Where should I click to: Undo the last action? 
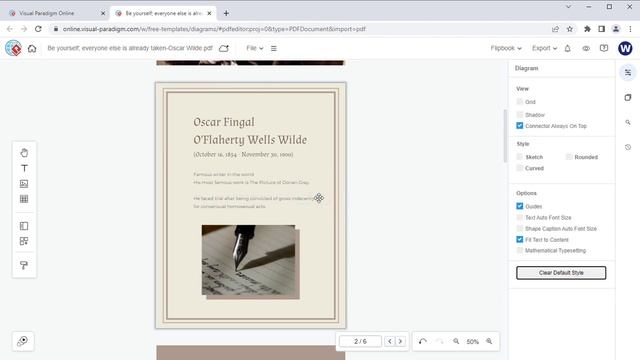(423, 341)
